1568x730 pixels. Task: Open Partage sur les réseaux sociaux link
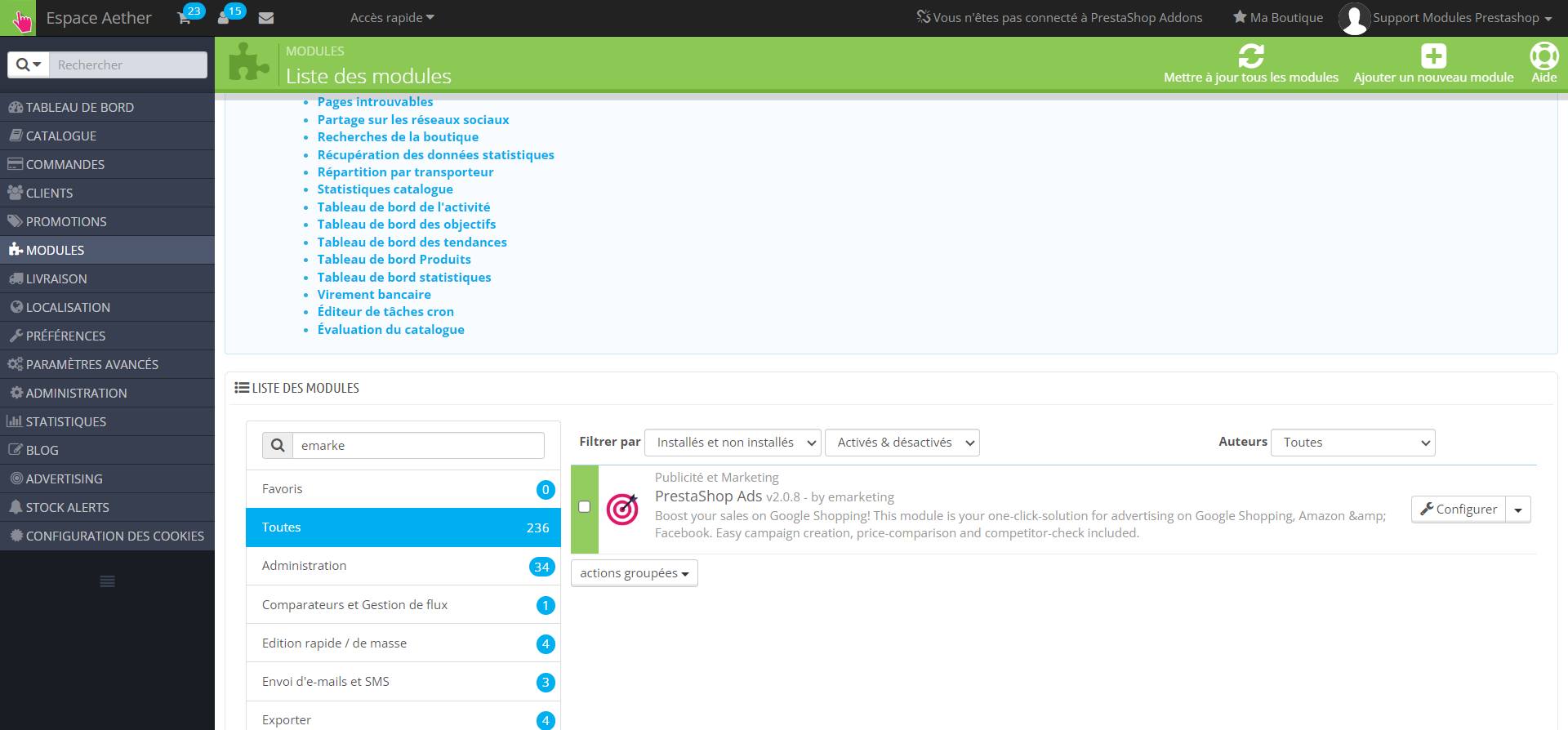pyautogui.click(x=413, y=120)
